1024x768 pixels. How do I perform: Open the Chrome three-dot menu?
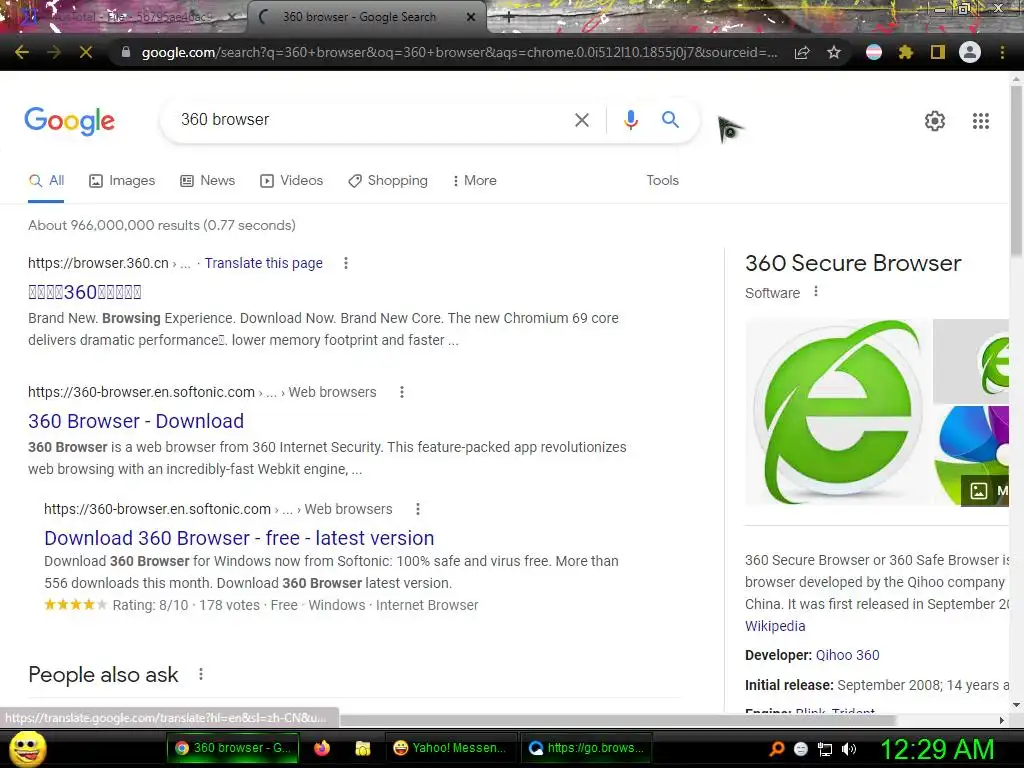[x=1002, y=52]
